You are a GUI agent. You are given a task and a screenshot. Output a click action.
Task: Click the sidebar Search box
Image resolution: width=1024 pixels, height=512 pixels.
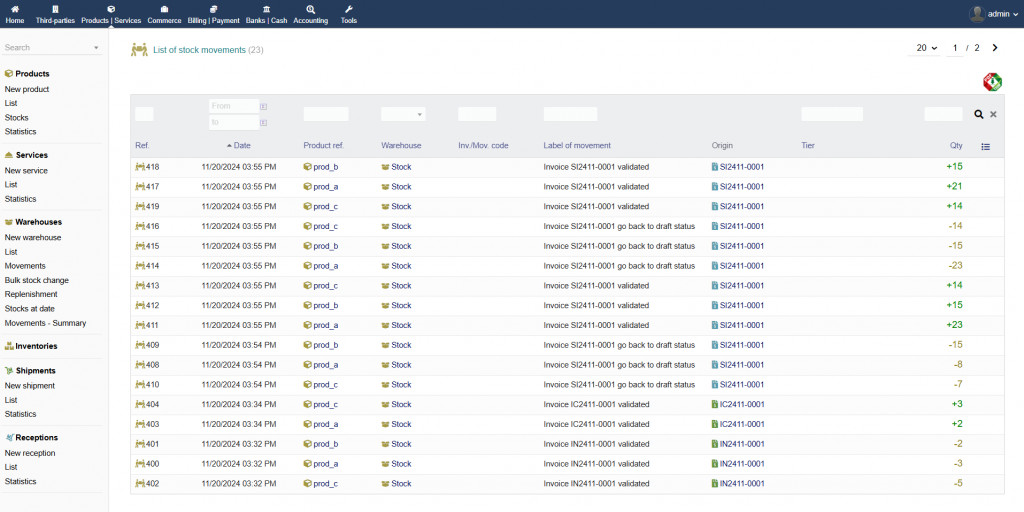[x=47, y=47]
